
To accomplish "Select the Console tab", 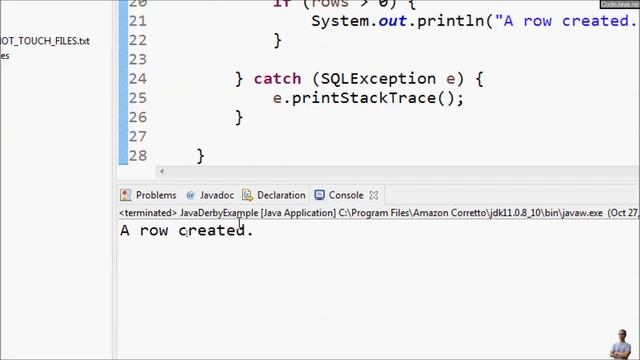I will pos(346,195).
